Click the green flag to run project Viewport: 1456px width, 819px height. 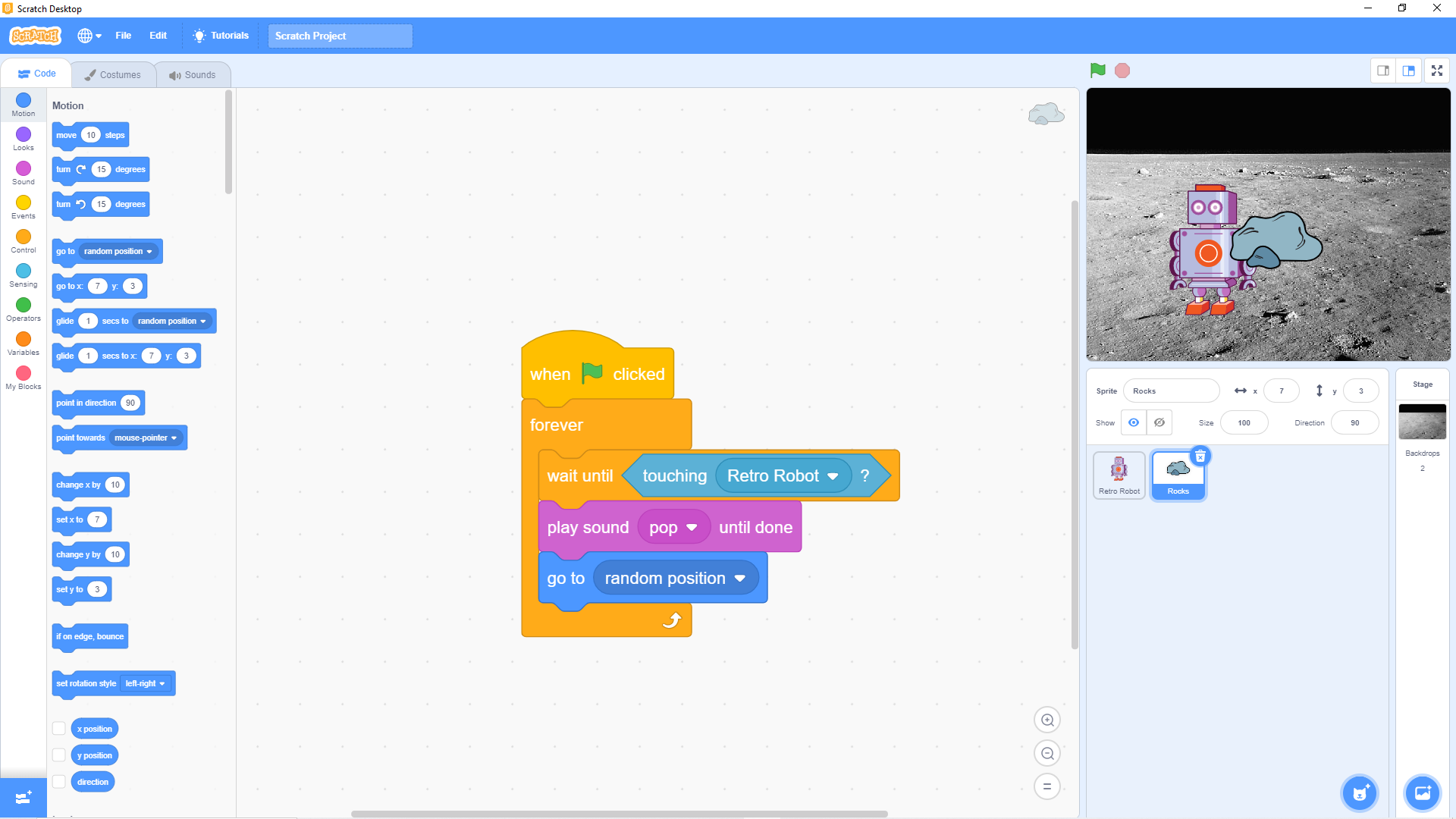pos(1097,71)
